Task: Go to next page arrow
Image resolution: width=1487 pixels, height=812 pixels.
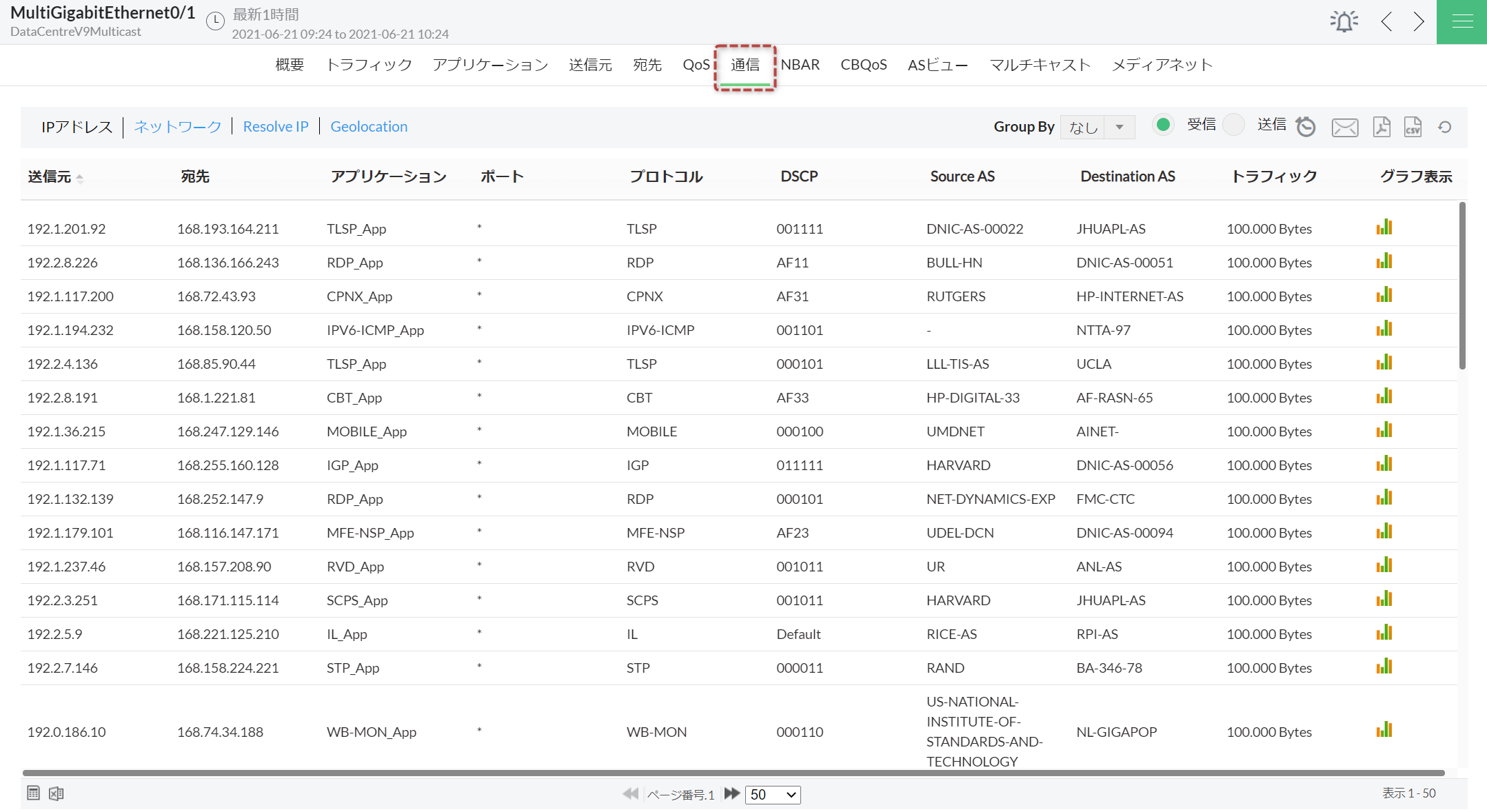Action: [731, 794]
